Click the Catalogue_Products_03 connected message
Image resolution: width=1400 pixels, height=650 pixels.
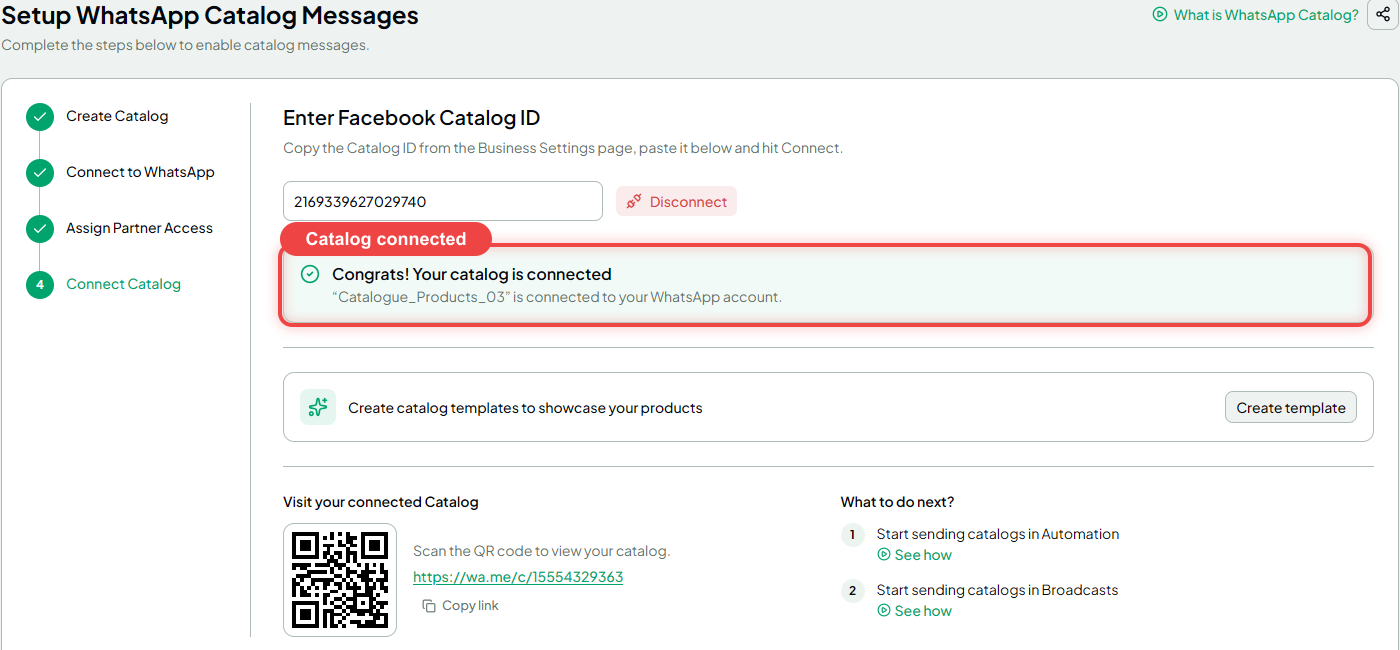(557, 297)
